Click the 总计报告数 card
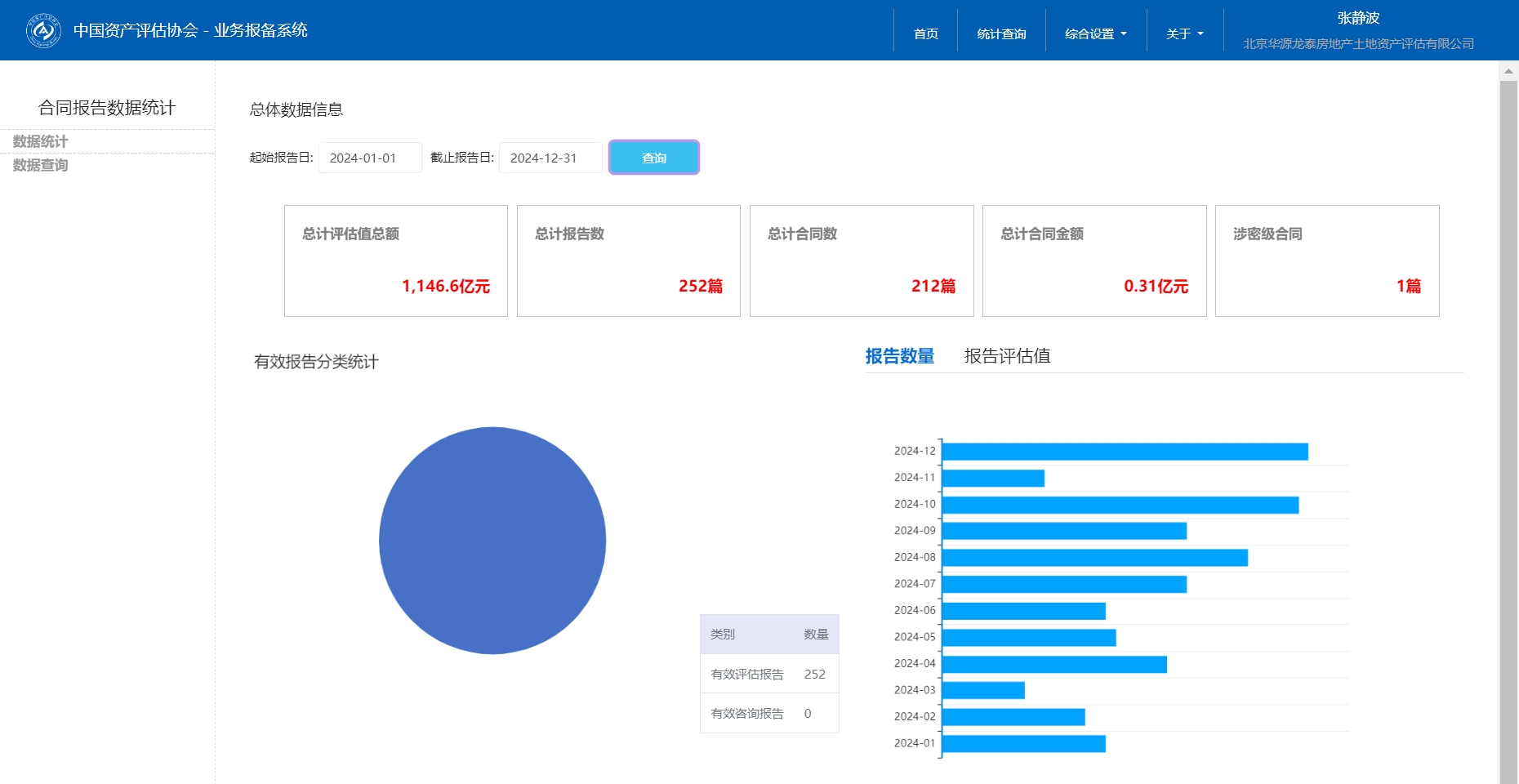The width and height of the screenshot is (1519, 784). tap(628, 261)
